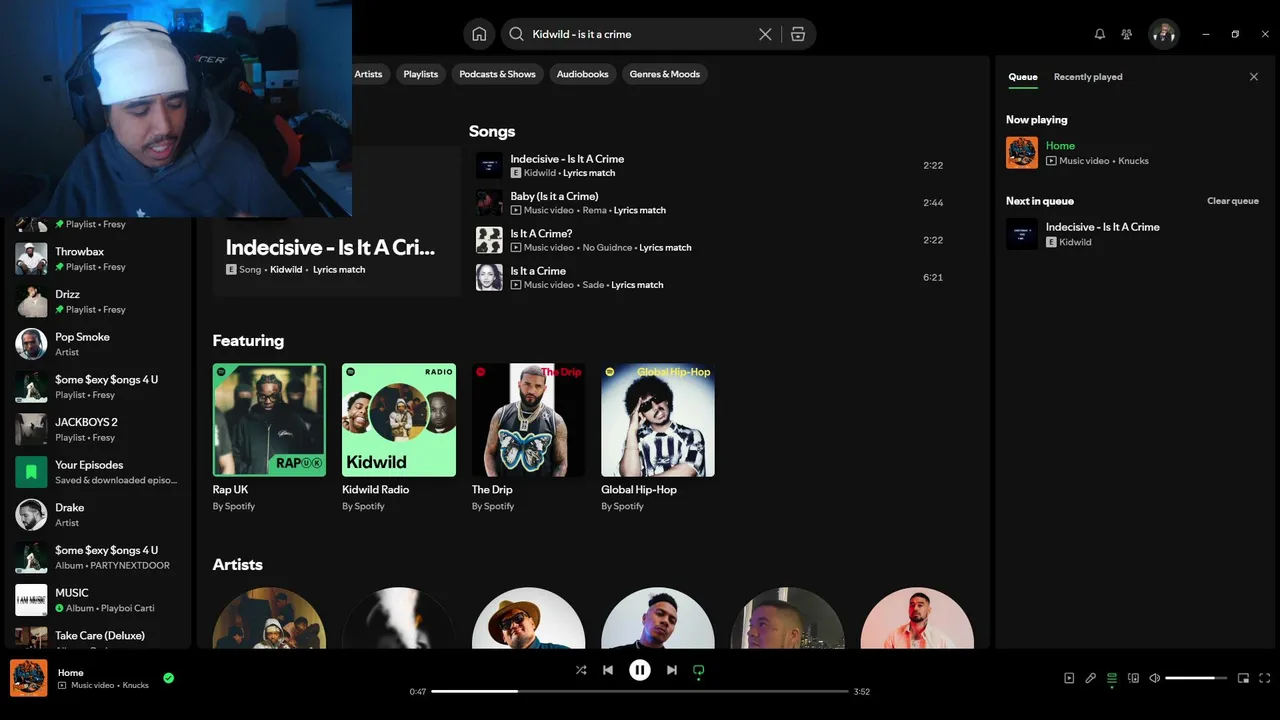1280x720 pixels.
Task: Skip to next track
Action: [672, 670]
